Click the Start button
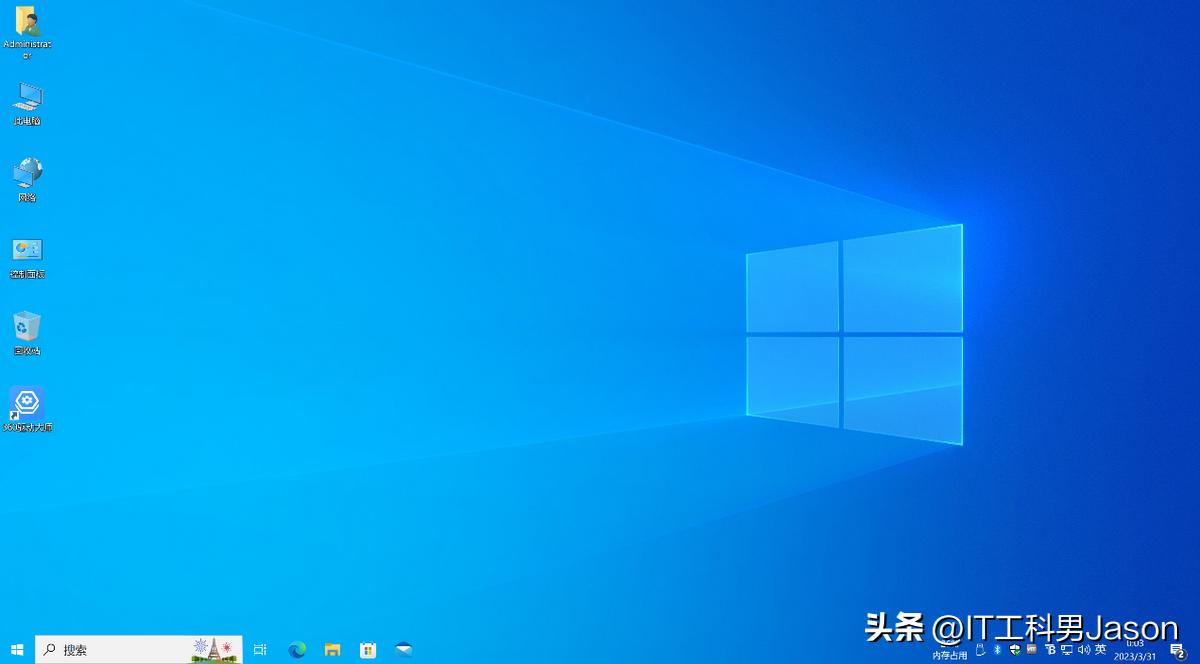 [15, 650]
